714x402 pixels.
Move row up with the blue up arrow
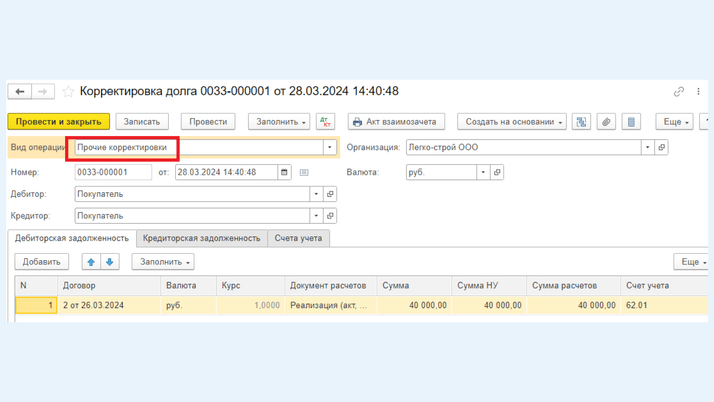tap(91, 262)
